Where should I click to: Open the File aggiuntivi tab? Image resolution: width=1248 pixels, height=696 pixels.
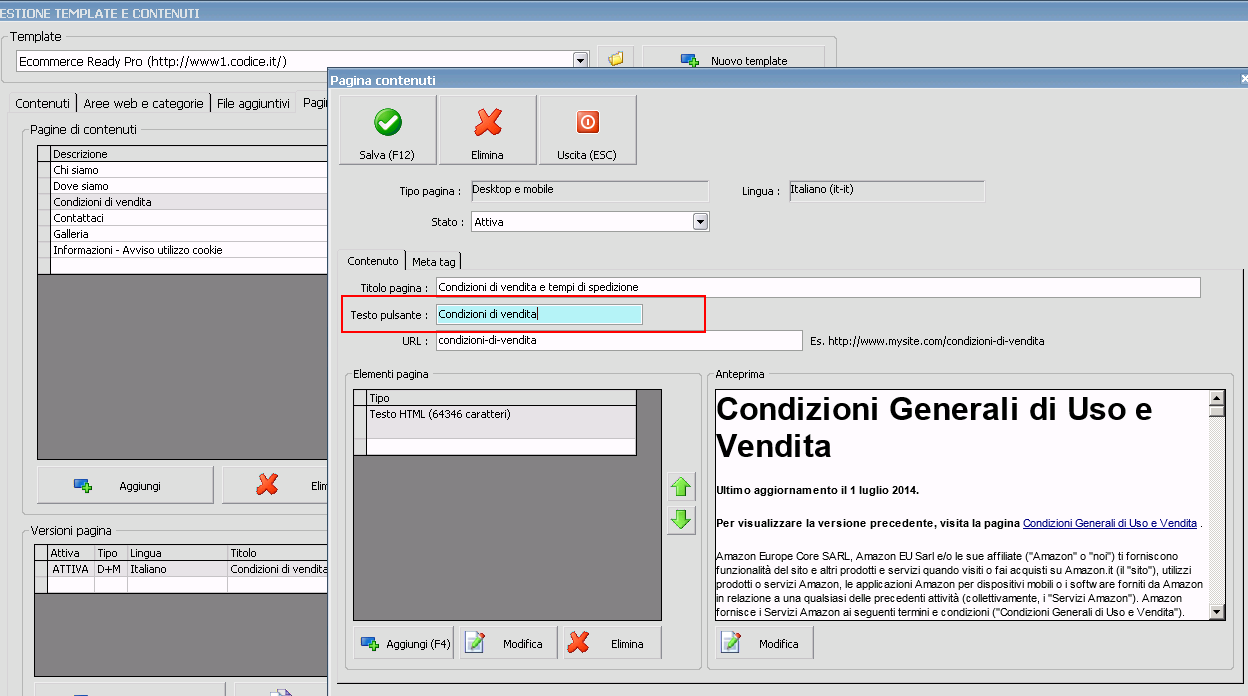tap(254, 103)
